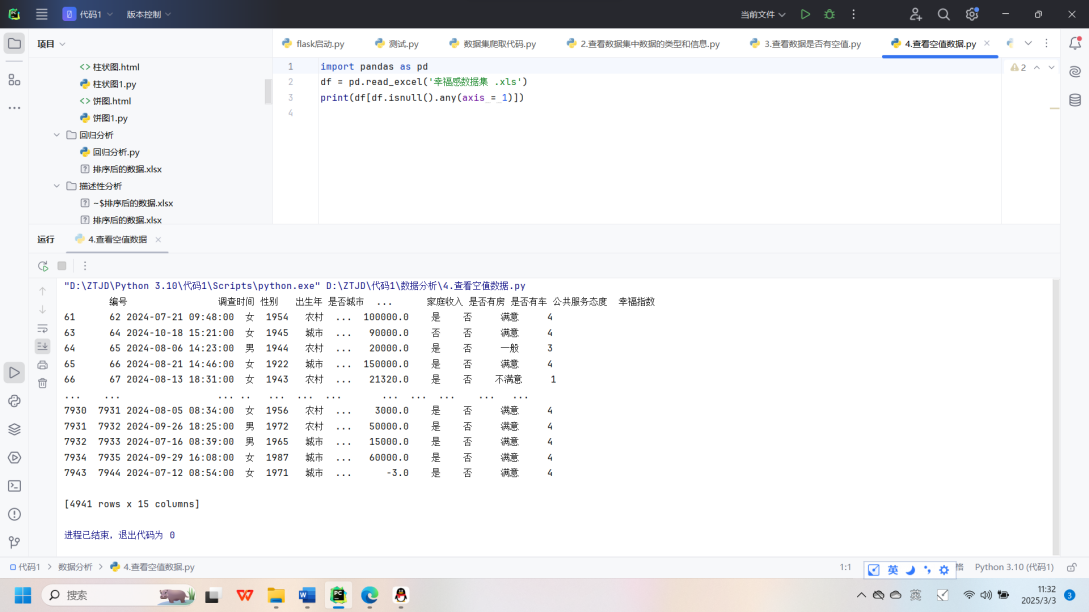Open Python Packages layers icon
This screenshot has width=1089, height=612.
(x=14, y=429)
